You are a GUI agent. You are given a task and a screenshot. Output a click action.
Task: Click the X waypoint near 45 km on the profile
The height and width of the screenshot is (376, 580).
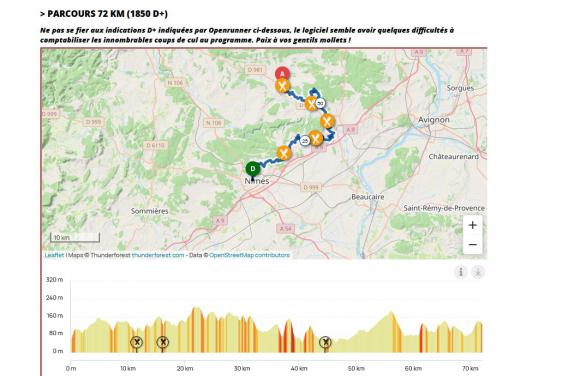[x=325, y=342]
